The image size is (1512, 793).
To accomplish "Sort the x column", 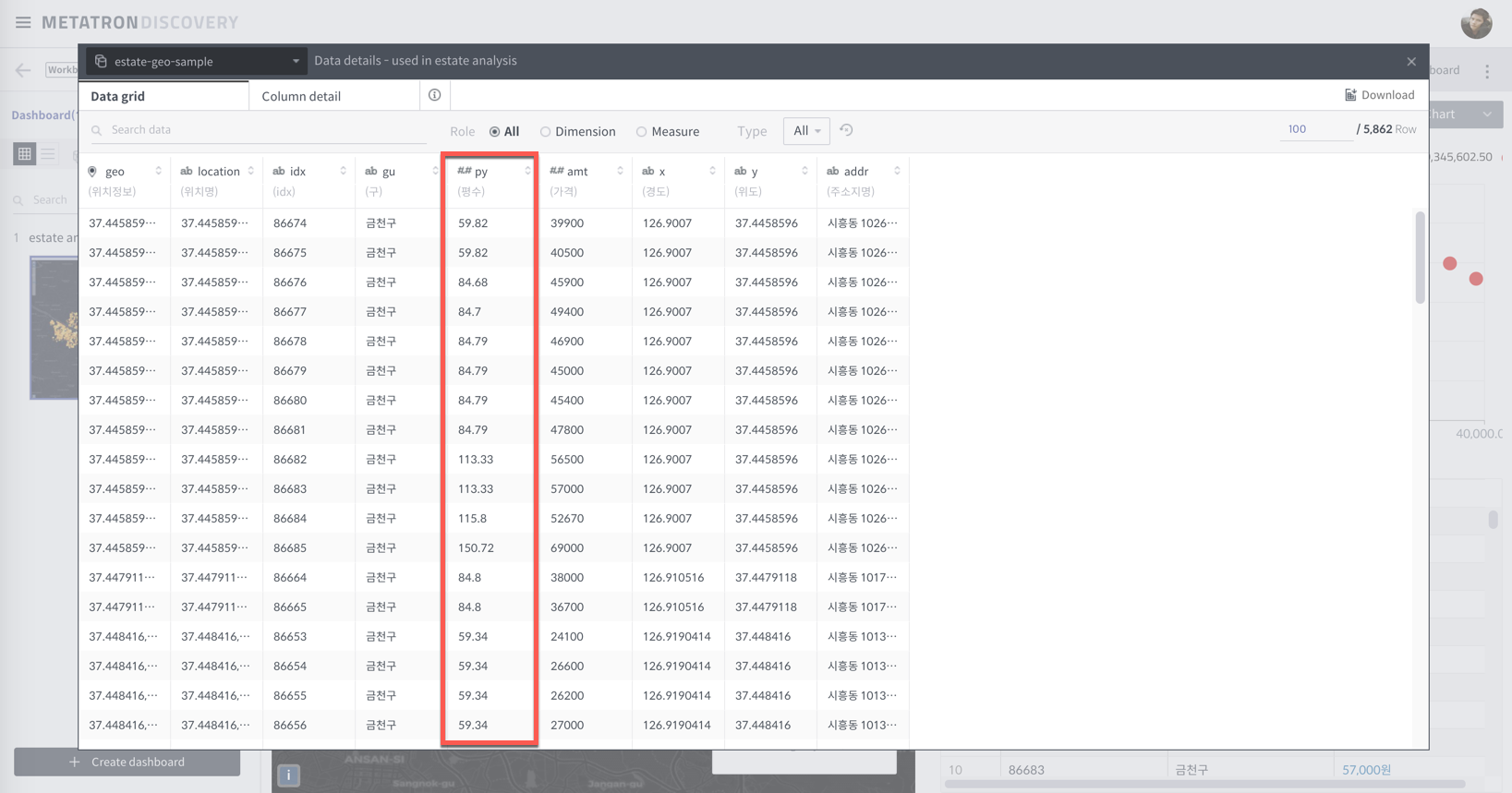I will (713, 171).
